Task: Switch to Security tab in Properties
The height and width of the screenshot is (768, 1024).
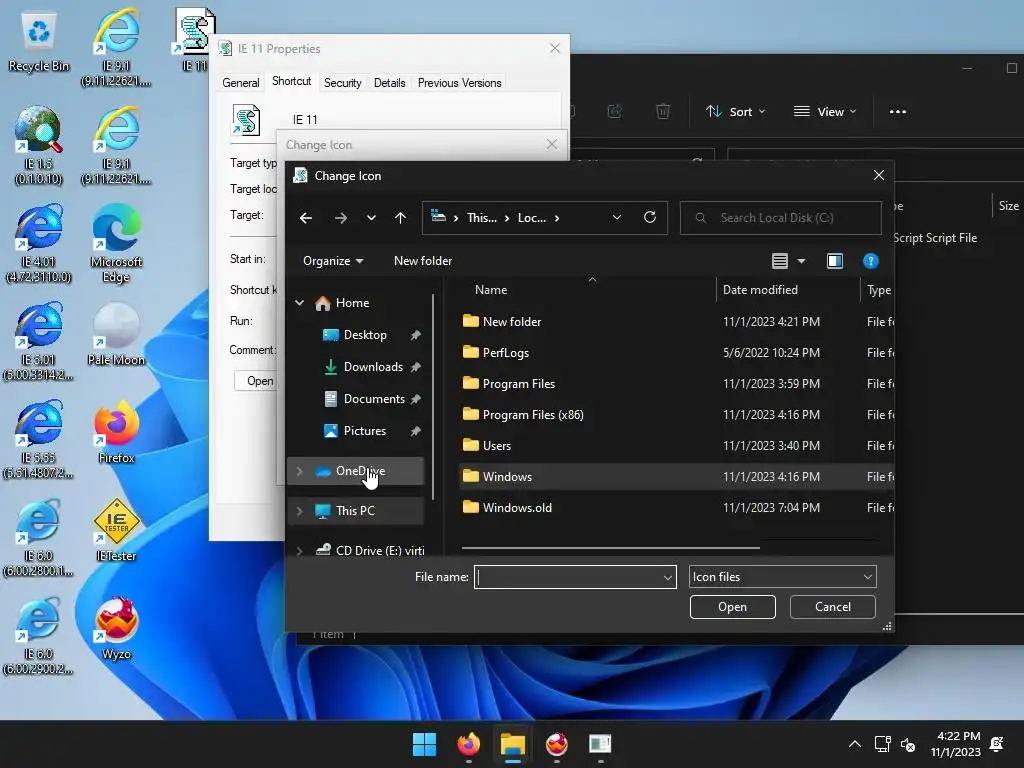Action: pos(342,83)
